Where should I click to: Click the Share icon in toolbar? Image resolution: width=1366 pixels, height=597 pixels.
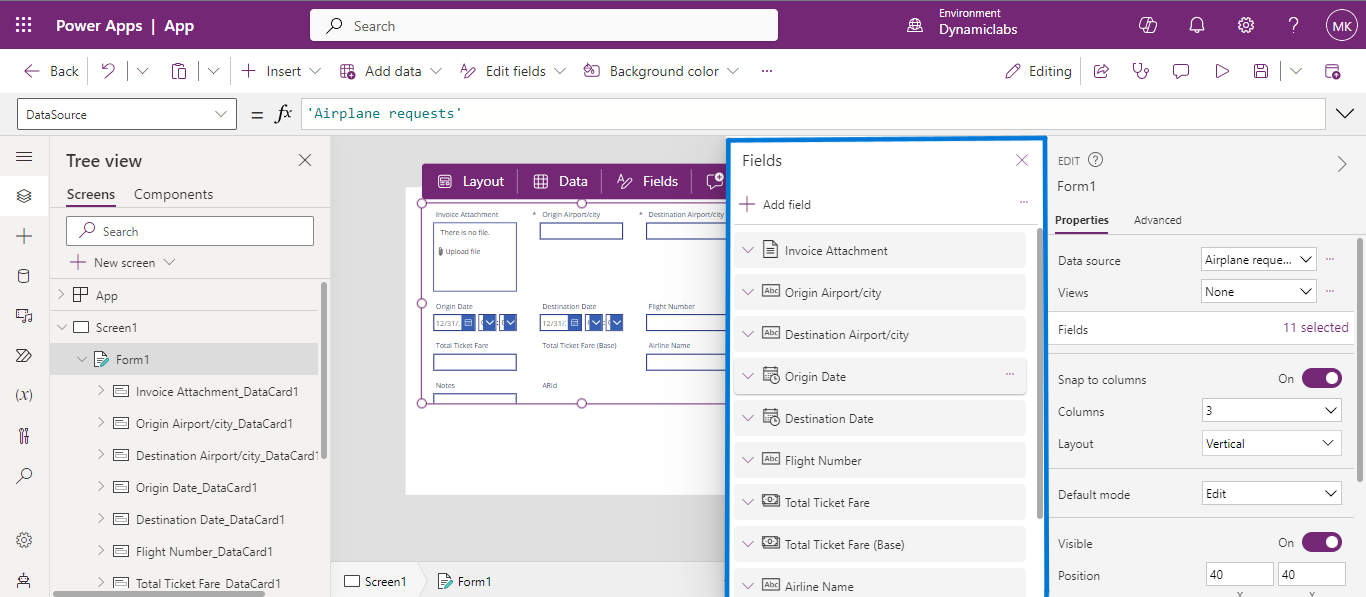point(1101,71)
